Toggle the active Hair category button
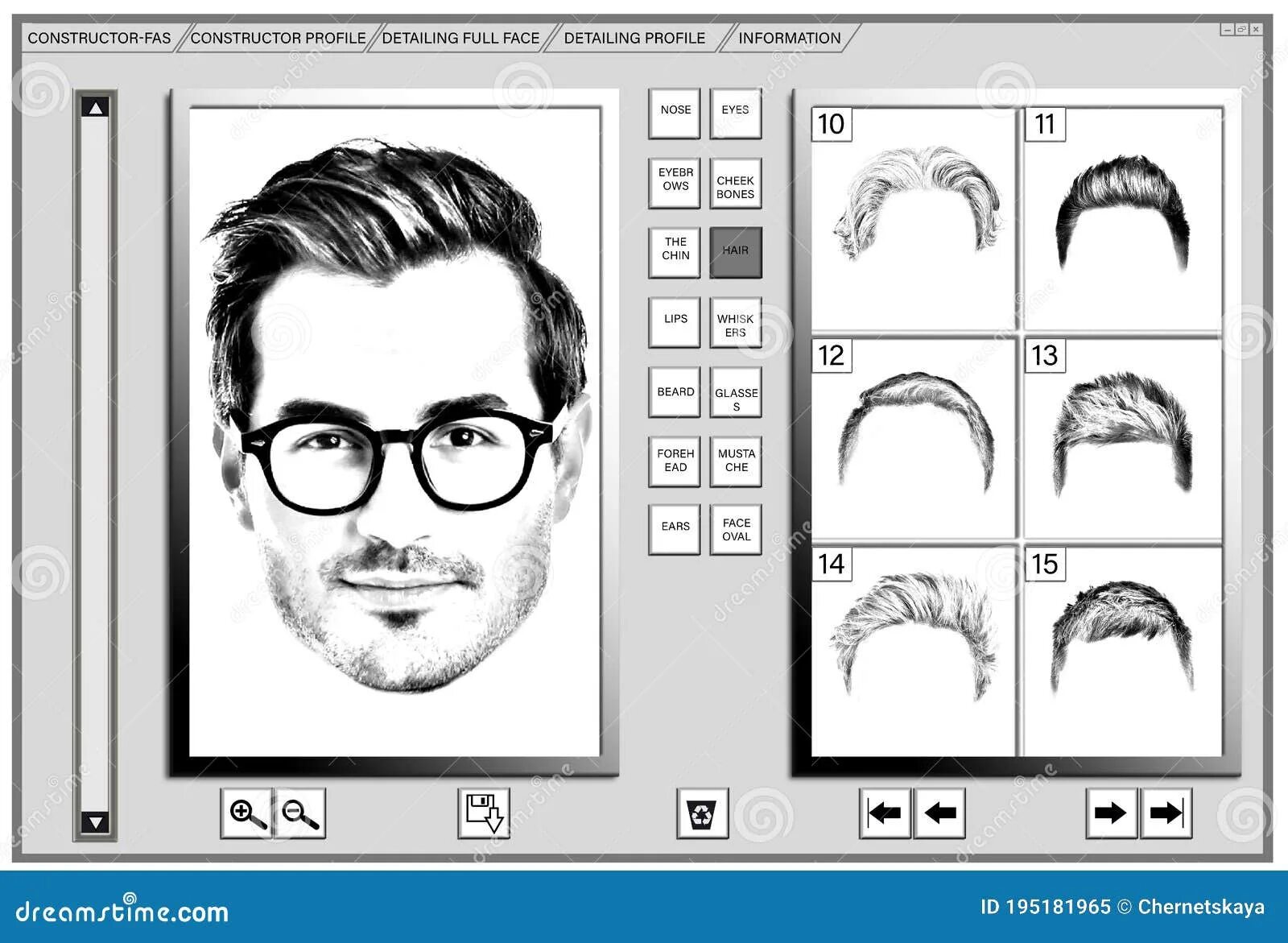Image resolution: width=1288 pixels, height=943 pixels. click(x=736, y=252)
